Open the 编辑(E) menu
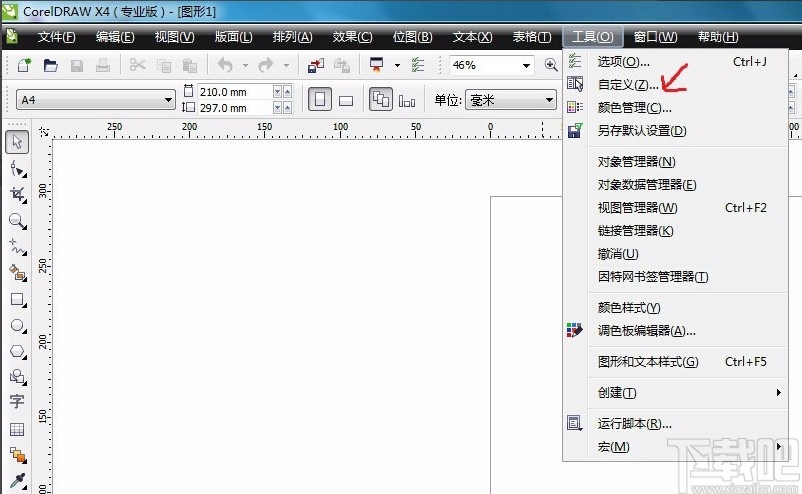Image resolution: width=802 pixels, height=494 pixels. (x=115, y=37)
